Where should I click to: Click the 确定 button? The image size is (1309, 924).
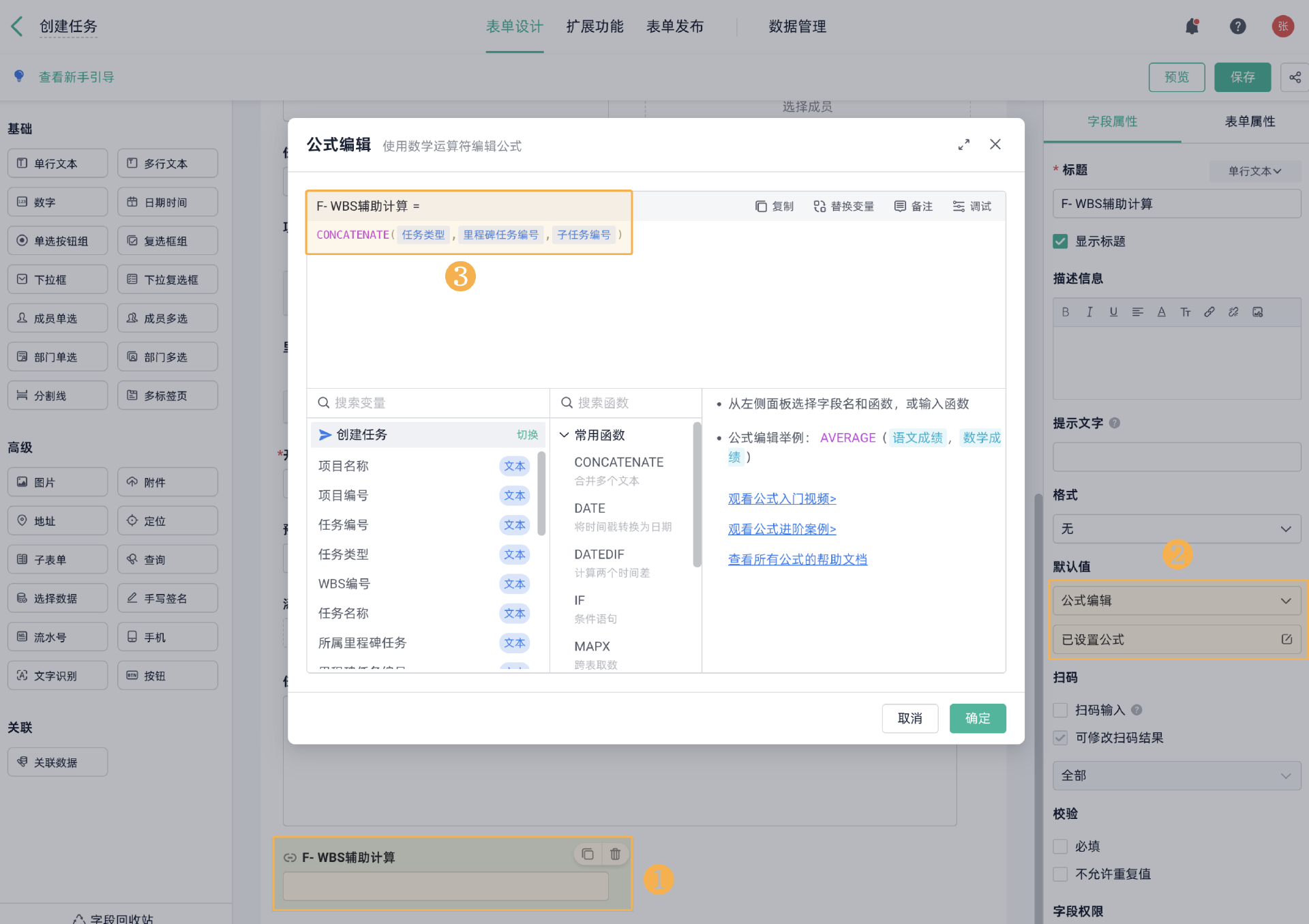coord(977,718)
